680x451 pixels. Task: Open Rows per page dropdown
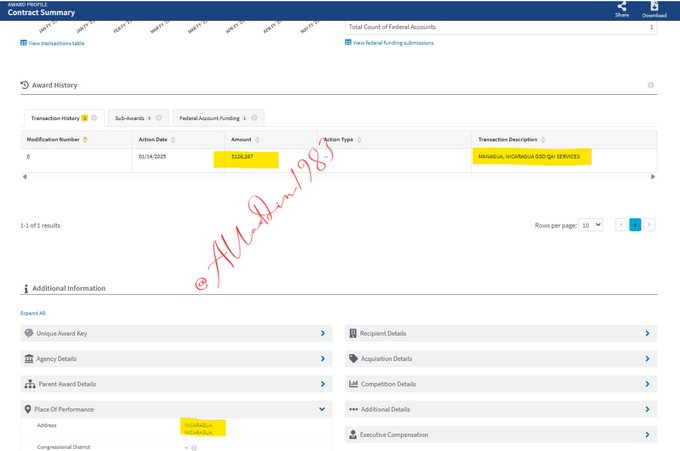point(591,225)
